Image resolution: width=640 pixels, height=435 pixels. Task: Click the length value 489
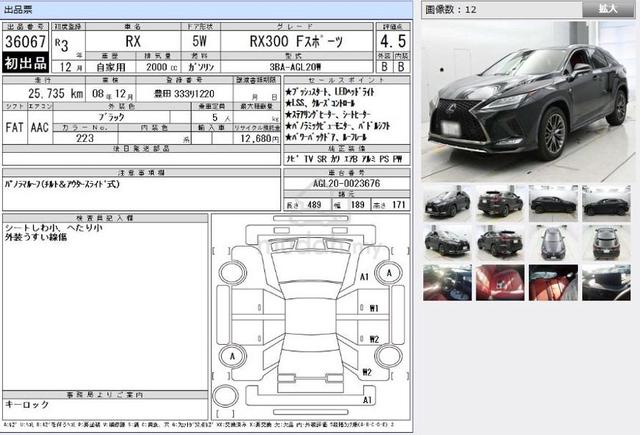(x=314, y=204)
